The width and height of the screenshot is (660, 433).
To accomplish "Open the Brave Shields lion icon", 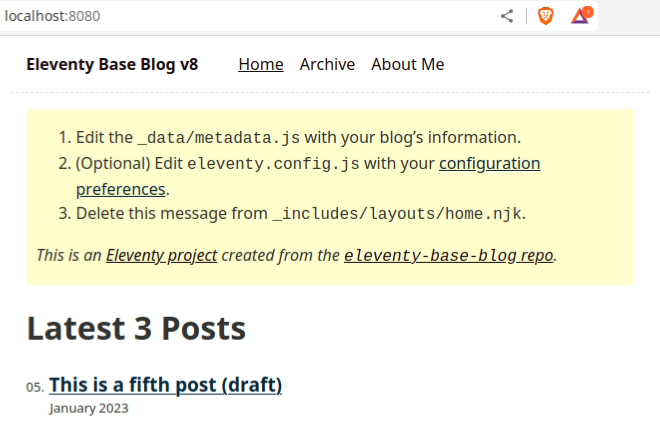I will click(546, 16).
